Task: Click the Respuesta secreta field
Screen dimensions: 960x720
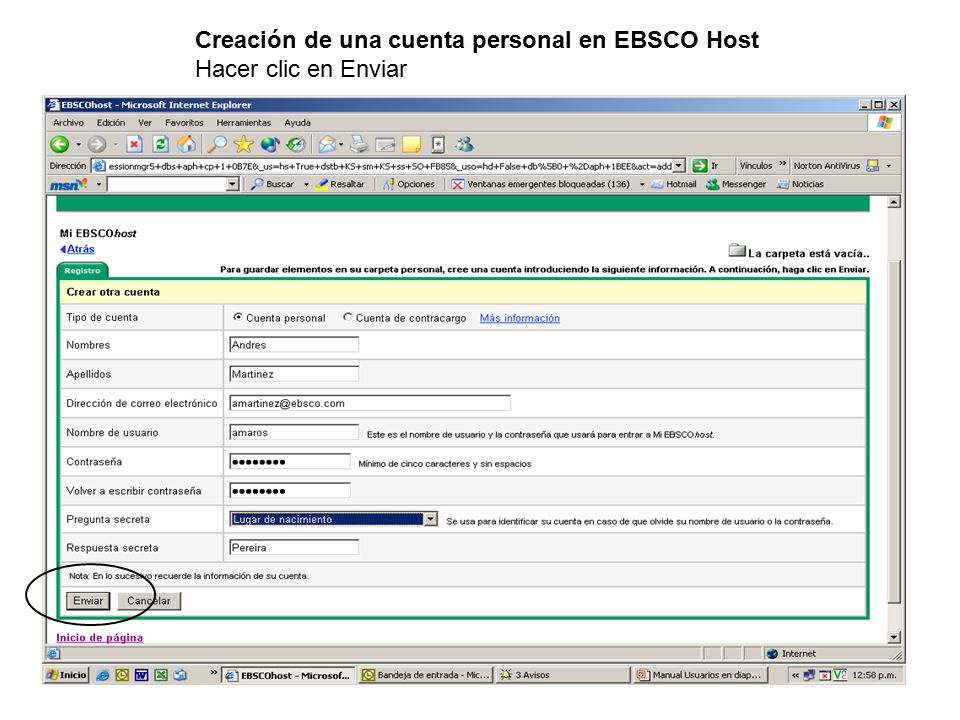Action: click(294, 547)
